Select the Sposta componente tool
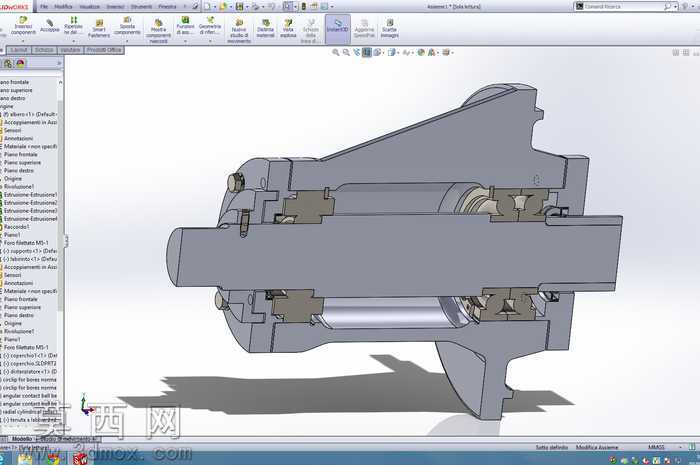Screen dimensions: 700x465 pyautogui.click(x=127, y=26)
